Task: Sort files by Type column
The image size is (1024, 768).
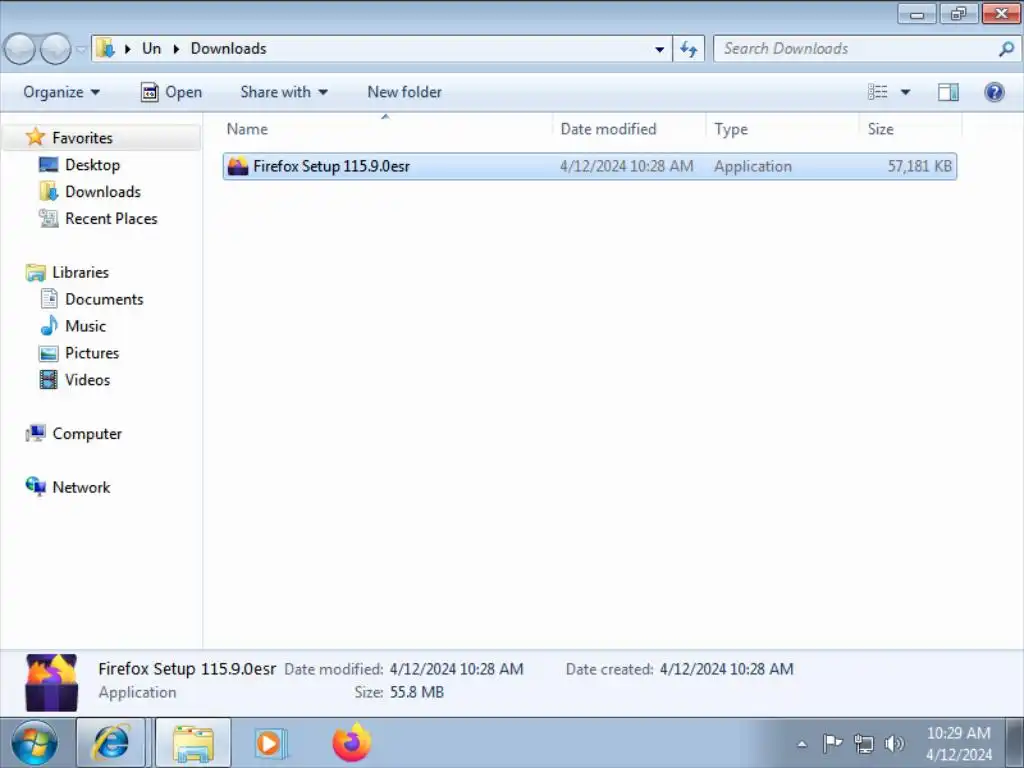Action: (782, 129)
